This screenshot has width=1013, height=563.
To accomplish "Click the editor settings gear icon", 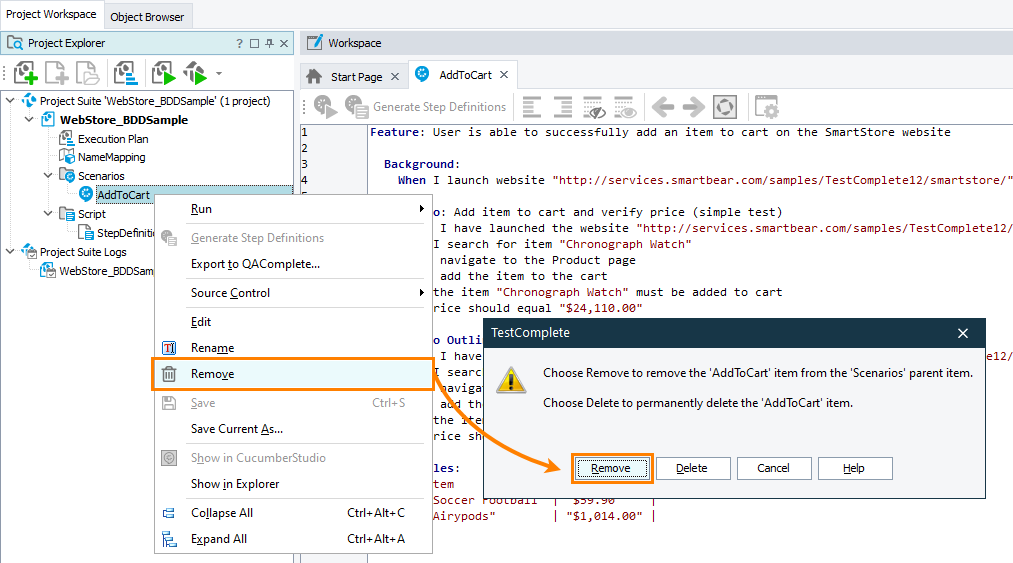I will (766, 107).
